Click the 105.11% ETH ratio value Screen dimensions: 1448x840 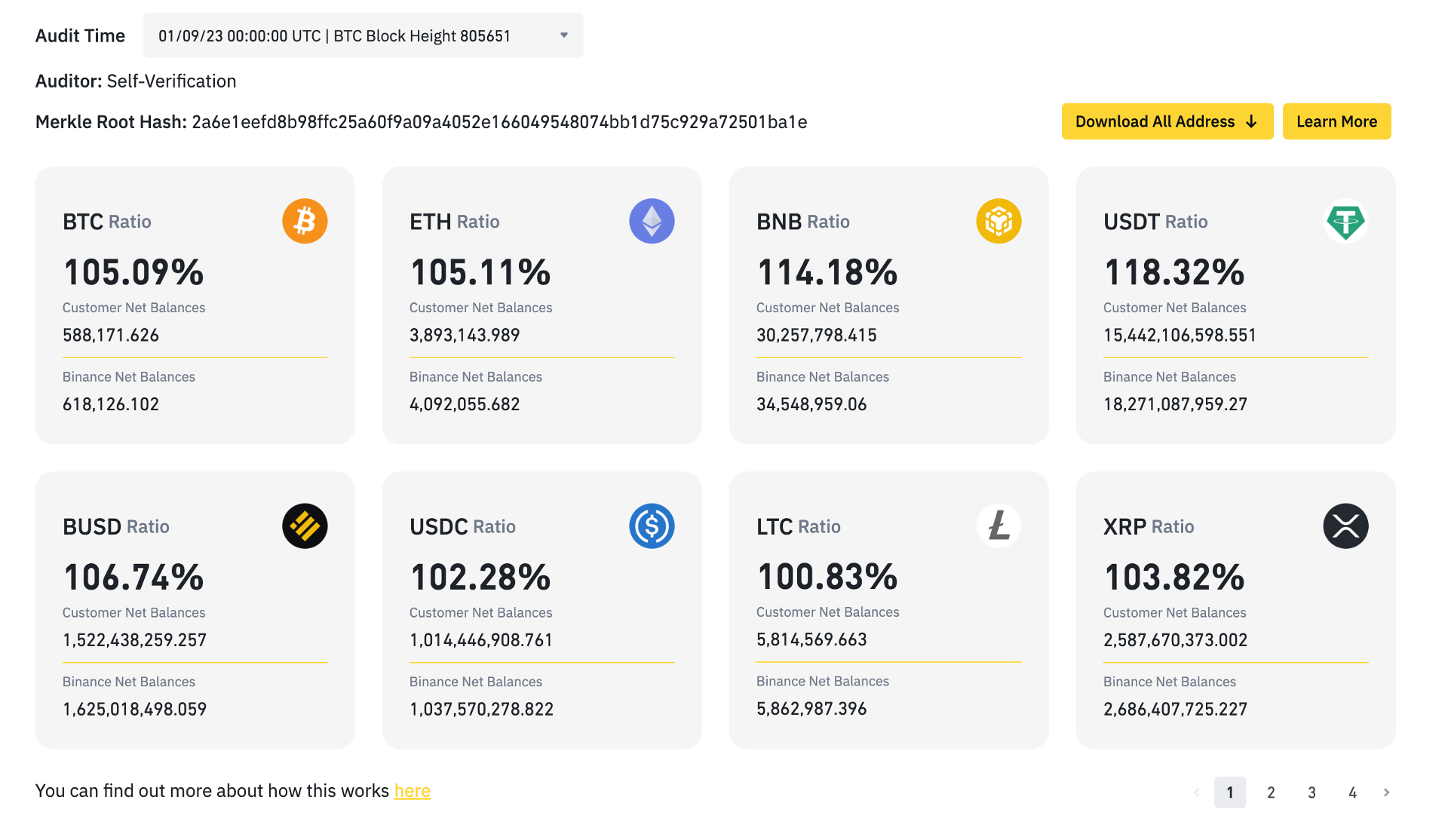480,272
